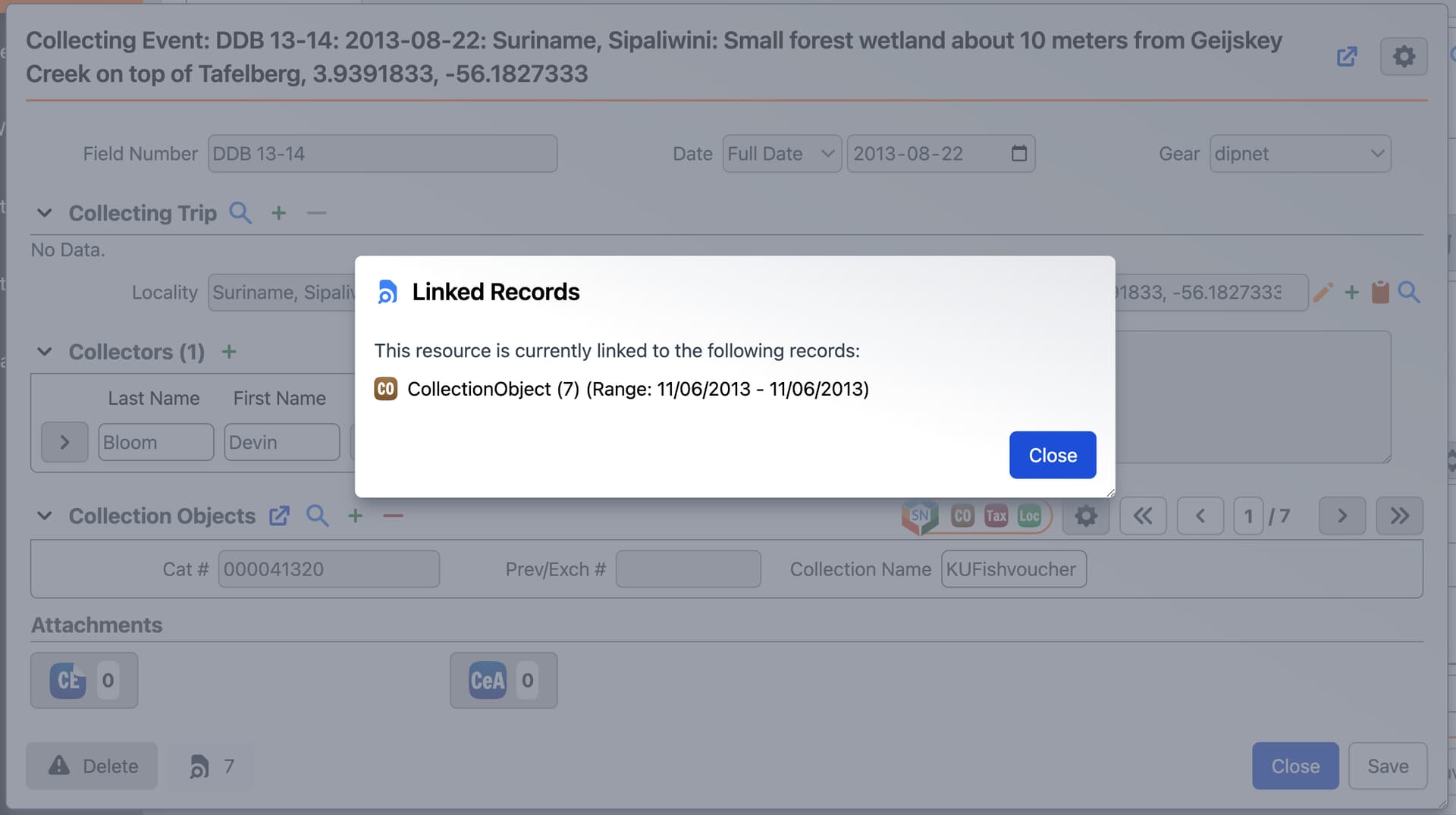Expand the Bloom collector row

pyautogui.click(x=64, y=443)
